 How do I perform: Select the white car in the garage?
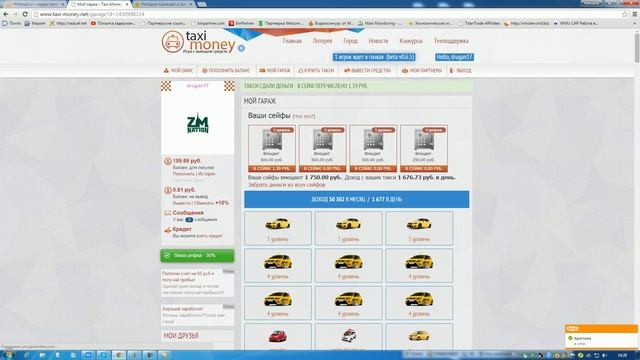point(348,336)
